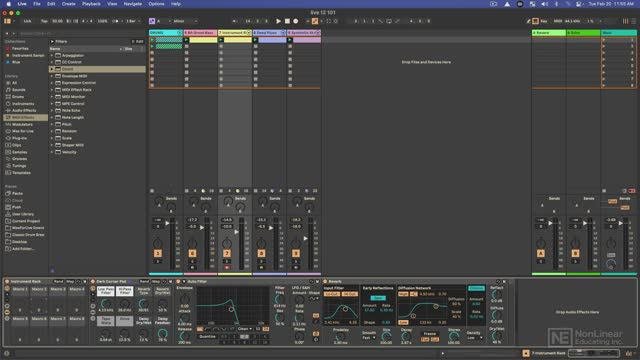
Task: Open the Samples browser category
Action: pyautogui.click(x=20, y=152)
